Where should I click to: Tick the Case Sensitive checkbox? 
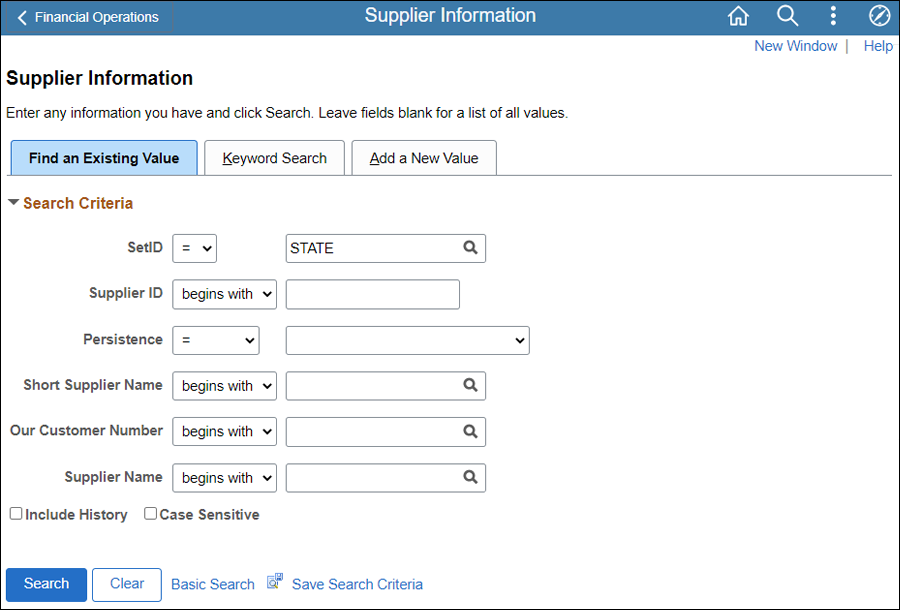[150, 514]
